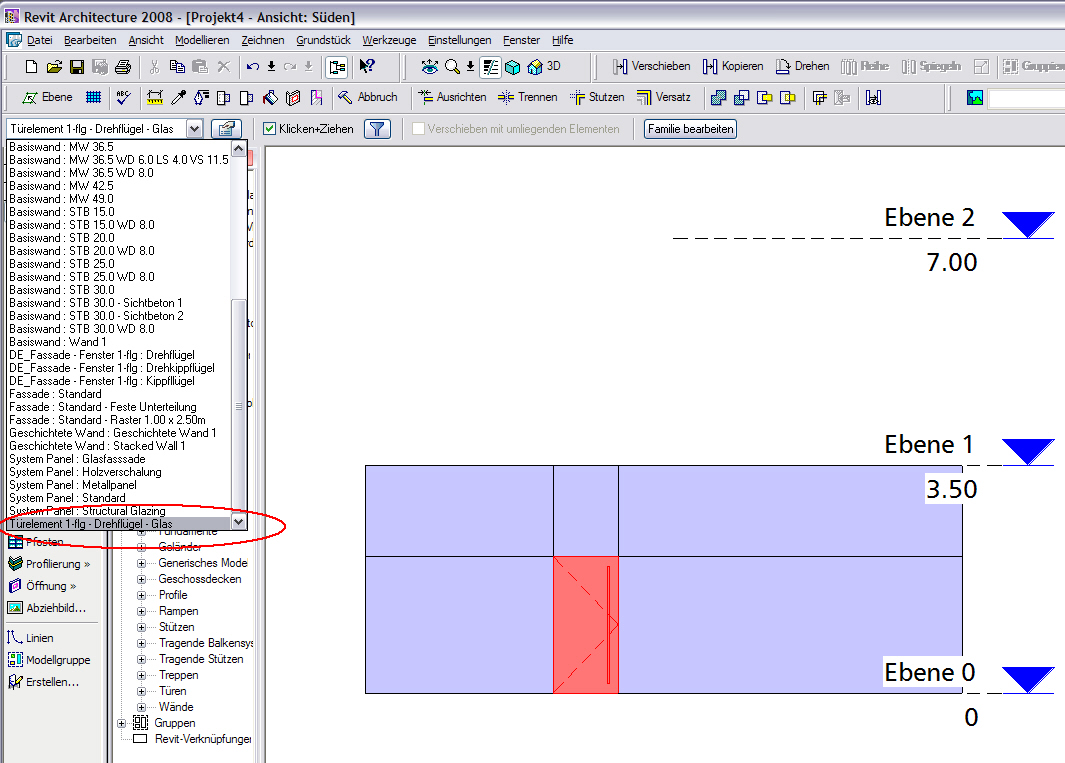Select the Paint bucket tool
The image size is (1065, 763).
tap(270, 97)
